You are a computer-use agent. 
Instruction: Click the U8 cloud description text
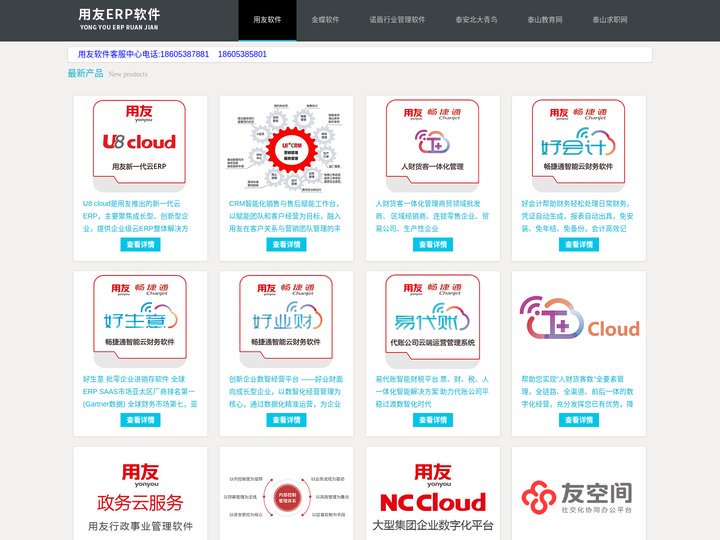pos(136,216)
